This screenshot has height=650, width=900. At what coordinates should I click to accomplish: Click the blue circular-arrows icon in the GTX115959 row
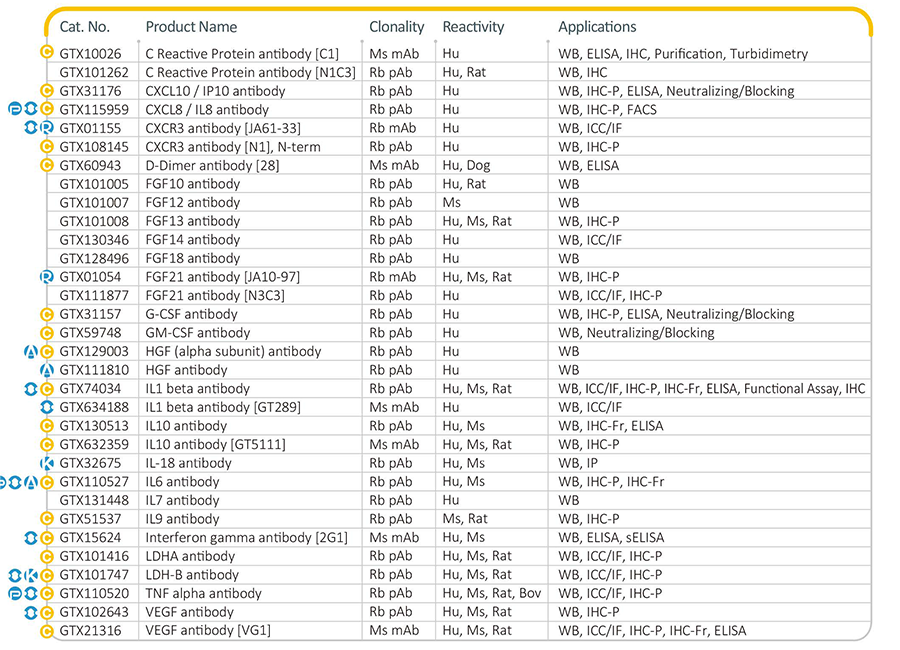[31, 109]
